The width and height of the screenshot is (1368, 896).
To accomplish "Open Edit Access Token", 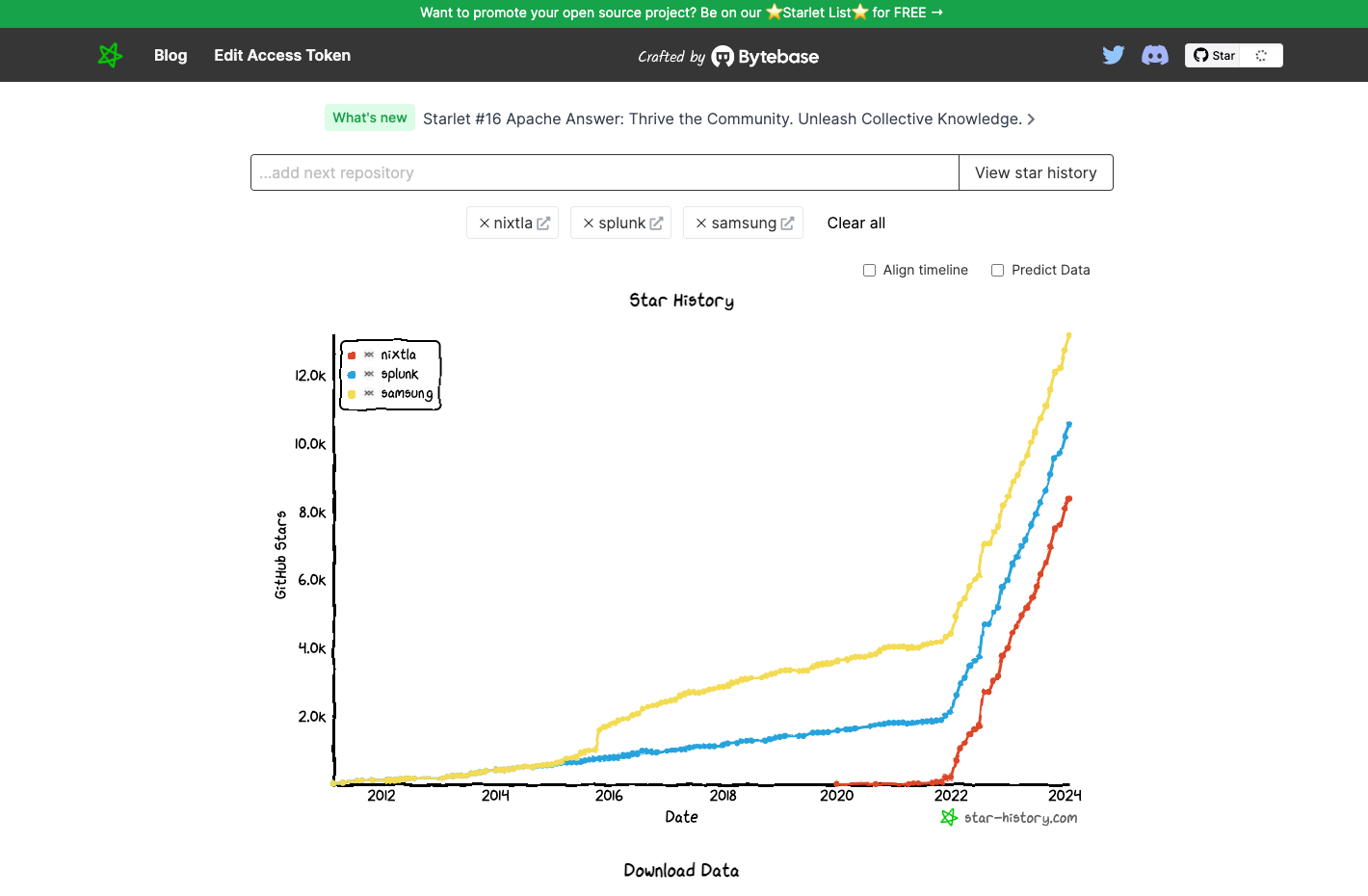I will [282, 55].
